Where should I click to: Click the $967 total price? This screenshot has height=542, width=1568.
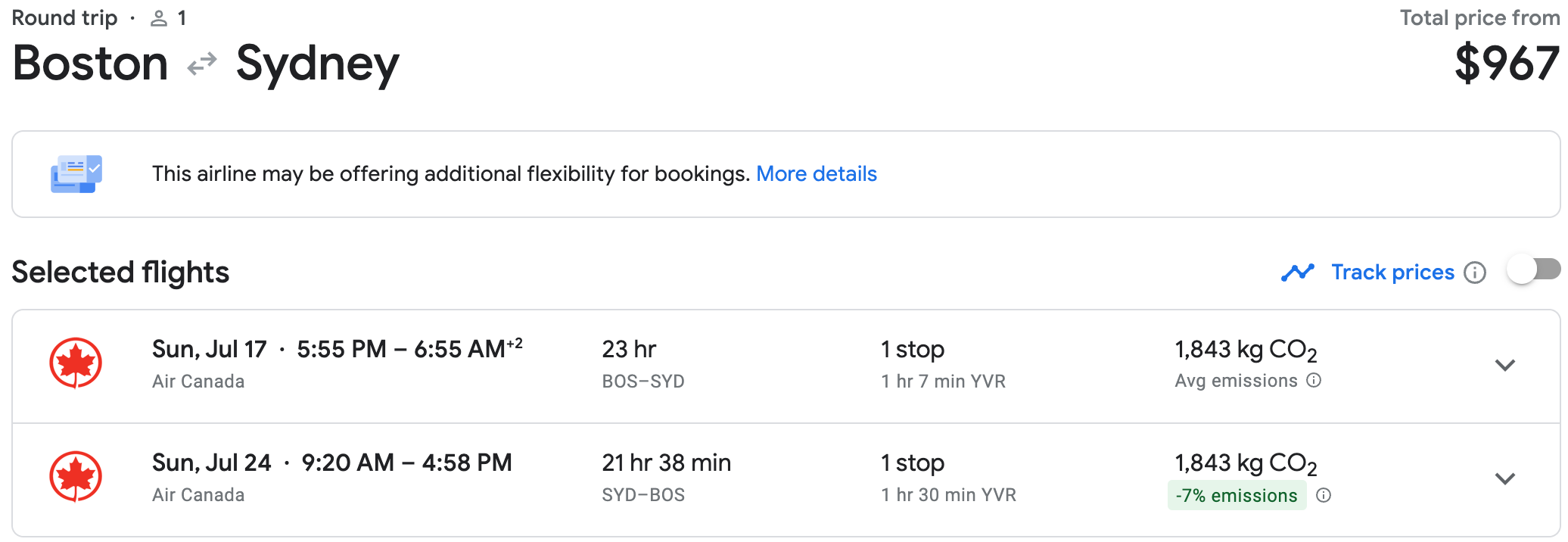[x=1507, y=64]
